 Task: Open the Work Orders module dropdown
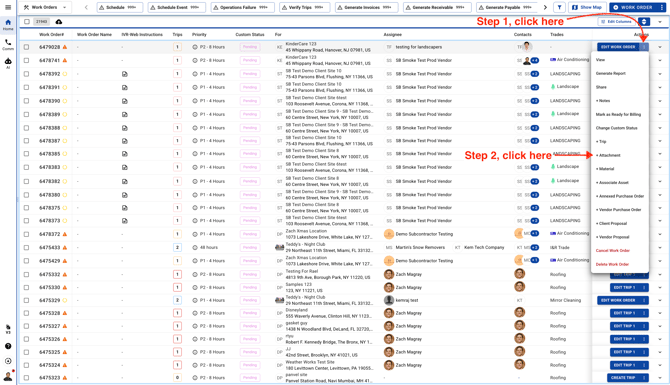point(45,7)
